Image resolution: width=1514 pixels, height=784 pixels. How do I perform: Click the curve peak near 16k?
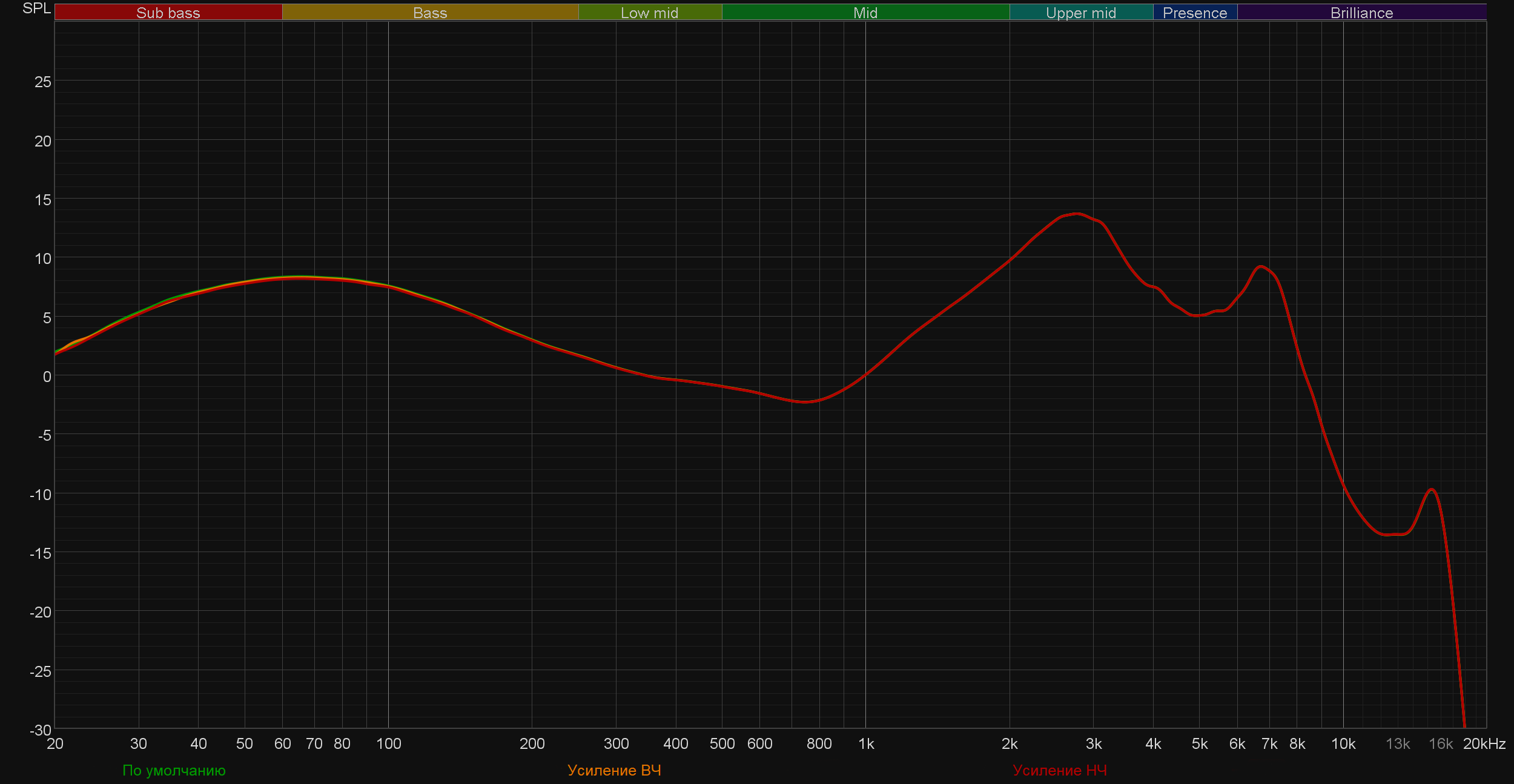pyautogui.click(x=1432, y=489)
